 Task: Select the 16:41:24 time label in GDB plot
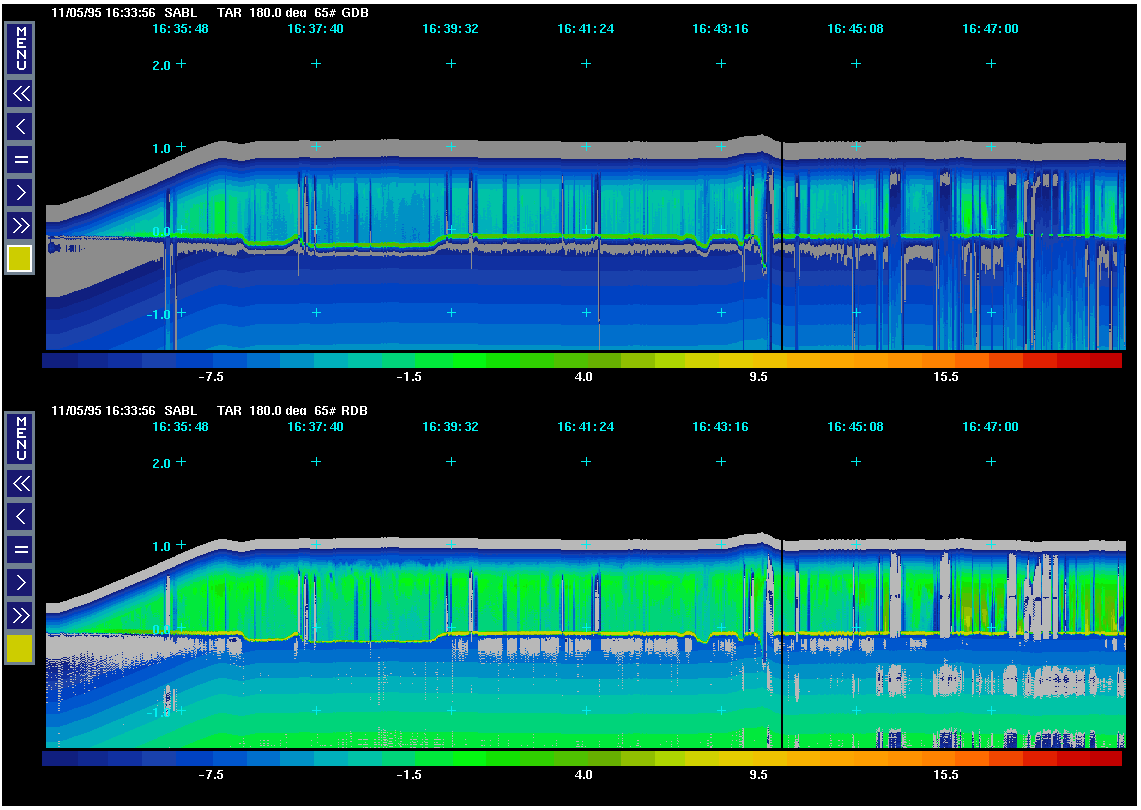pos(586,29)
